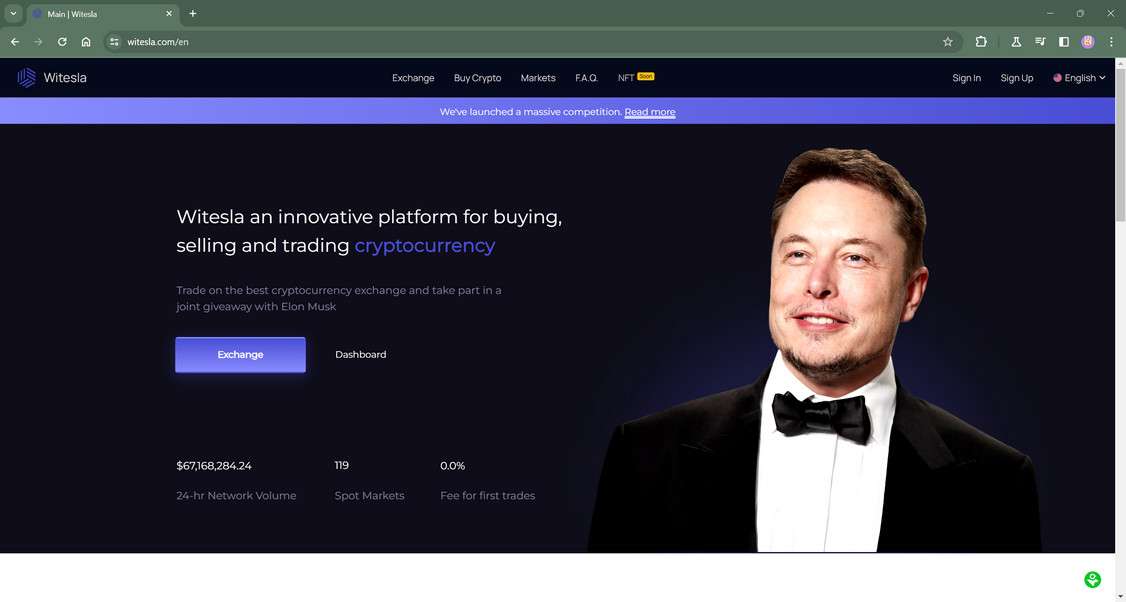Screen dimensions: 1126x602
Task: Click the green chat widget icon
Action: pyautogui.click(x=1092, y=580)
